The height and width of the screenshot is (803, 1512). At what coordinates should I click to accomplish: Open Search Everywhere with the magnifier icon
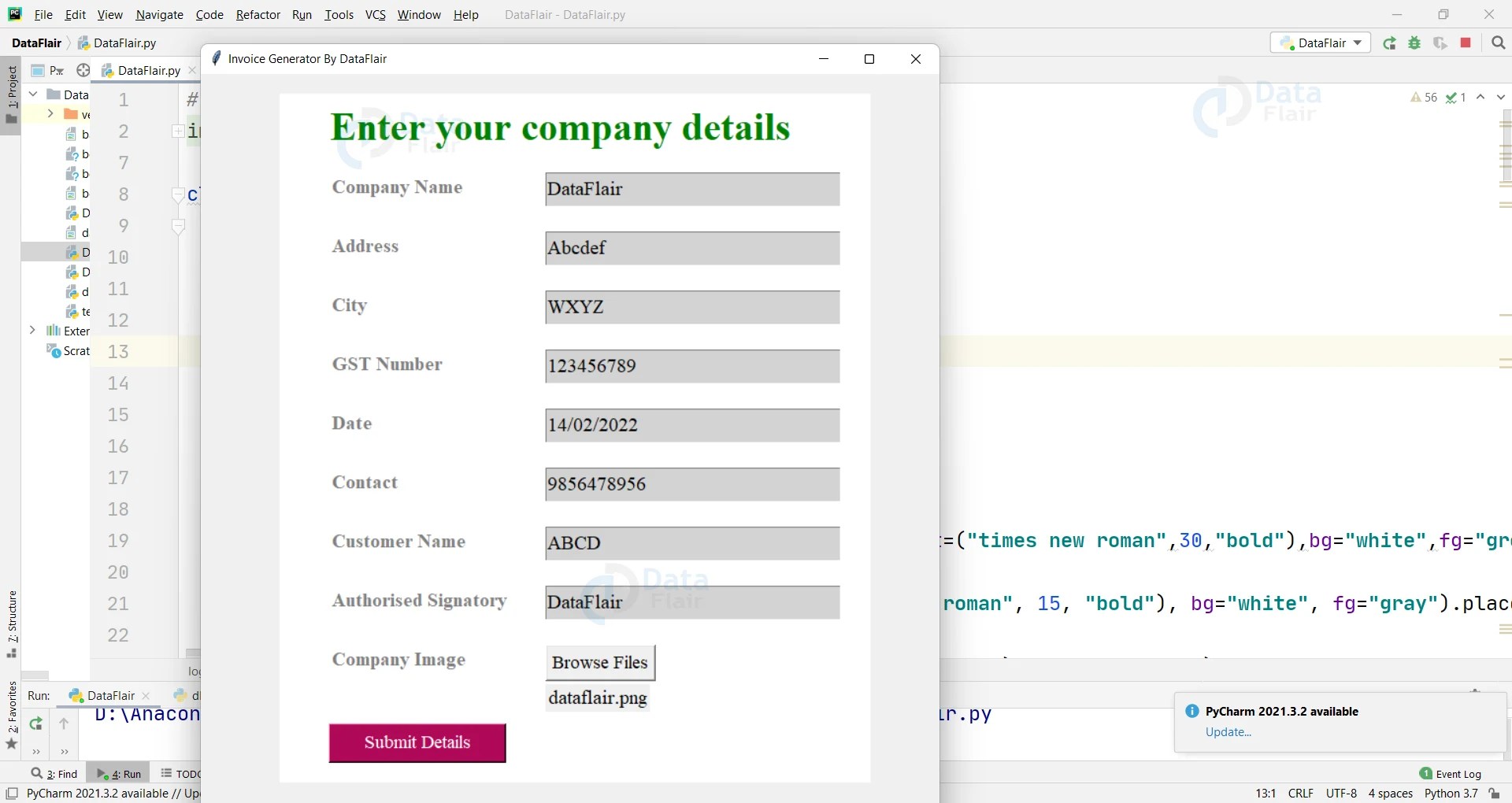point(1498,43)
